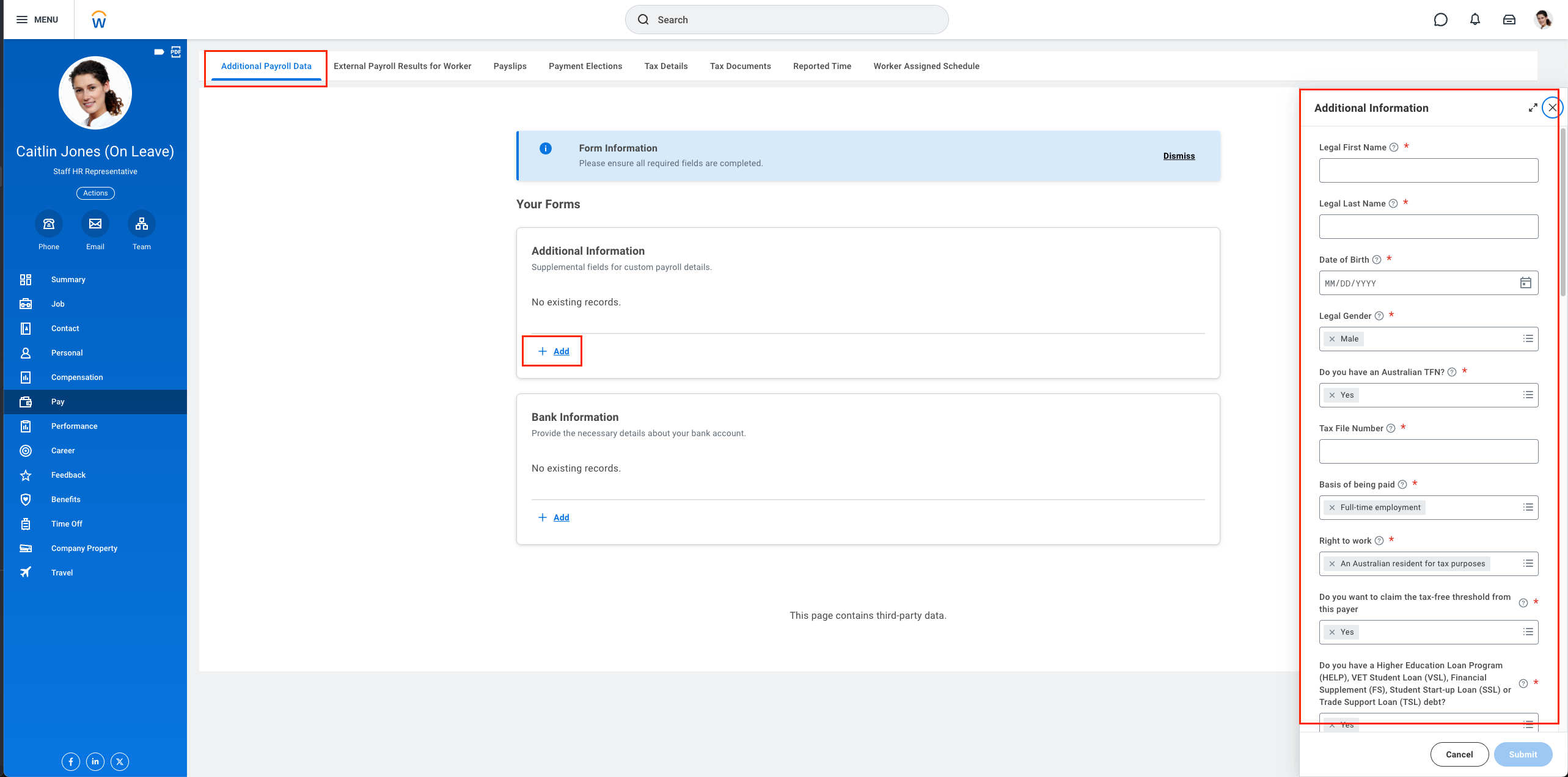The width and height of the screenshot is (1568, 777).
Task: Open the chat assistant icon
Action: pyautogui.click(x=1440, y=20)
